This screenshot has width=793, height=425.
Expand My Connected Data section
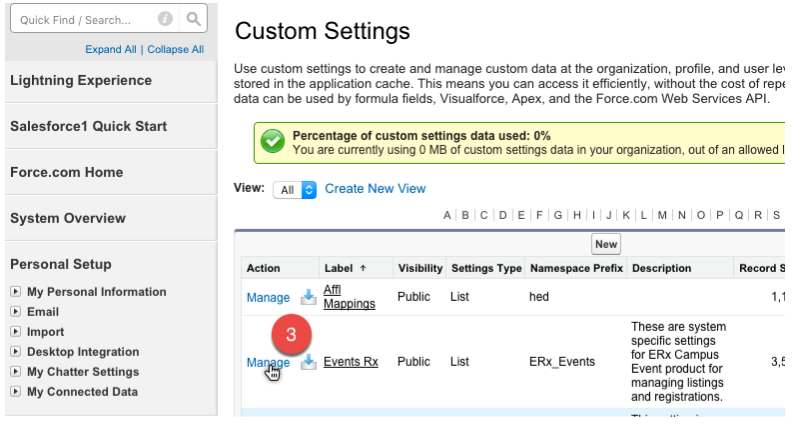(x=15, y=392)
